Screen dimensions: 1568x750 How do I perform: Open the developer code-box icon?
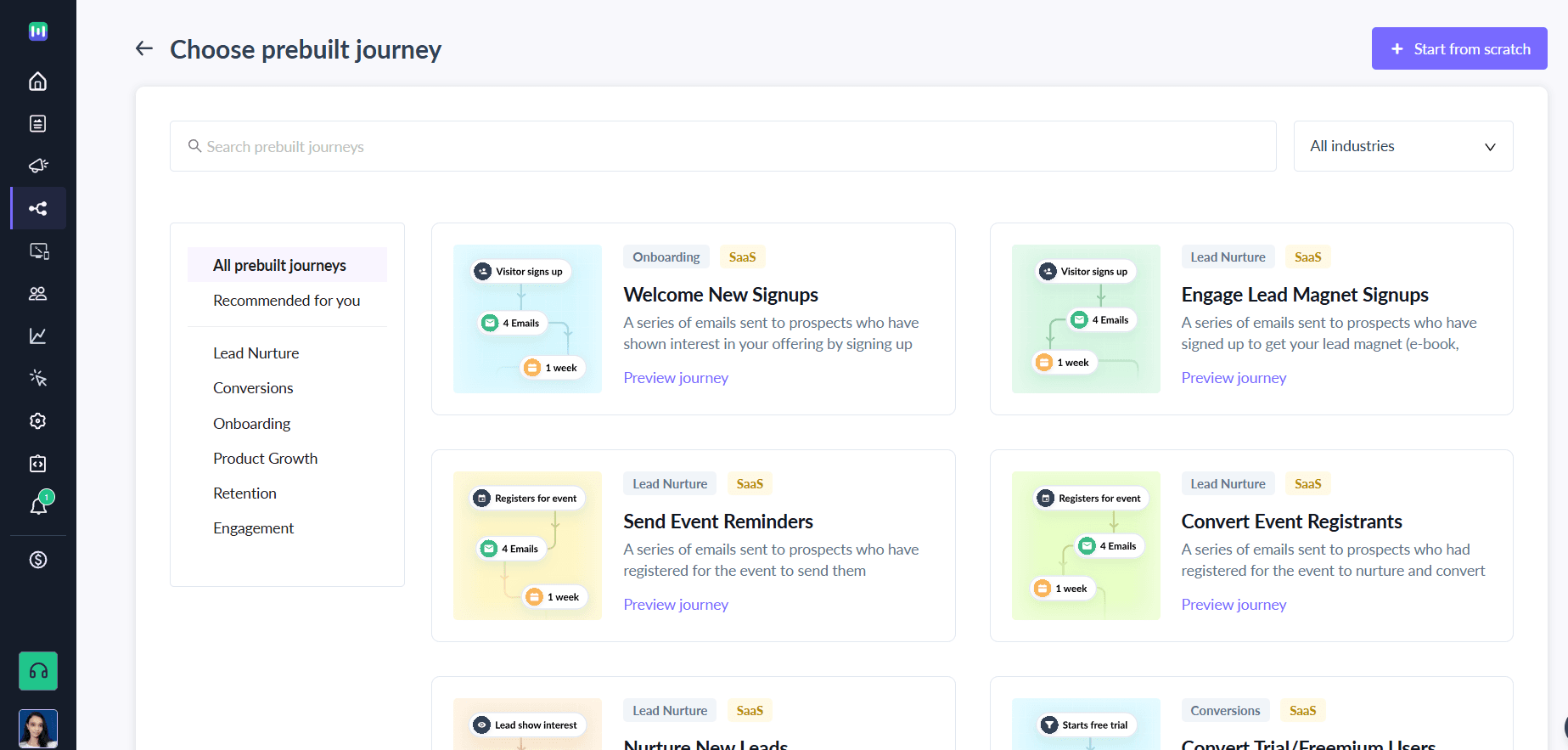(37, 464)
